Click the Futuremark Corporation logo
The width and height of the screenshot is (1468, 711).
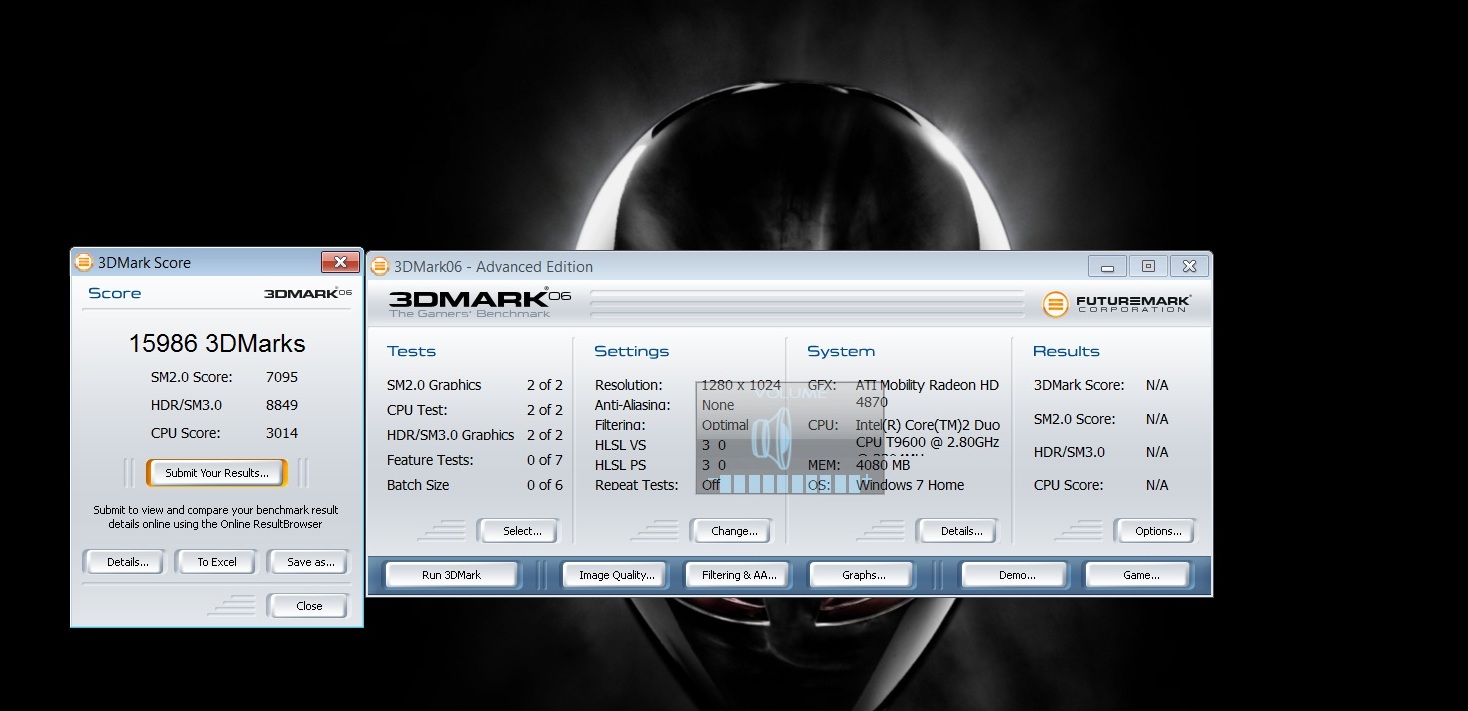[x=1117, y=303]
